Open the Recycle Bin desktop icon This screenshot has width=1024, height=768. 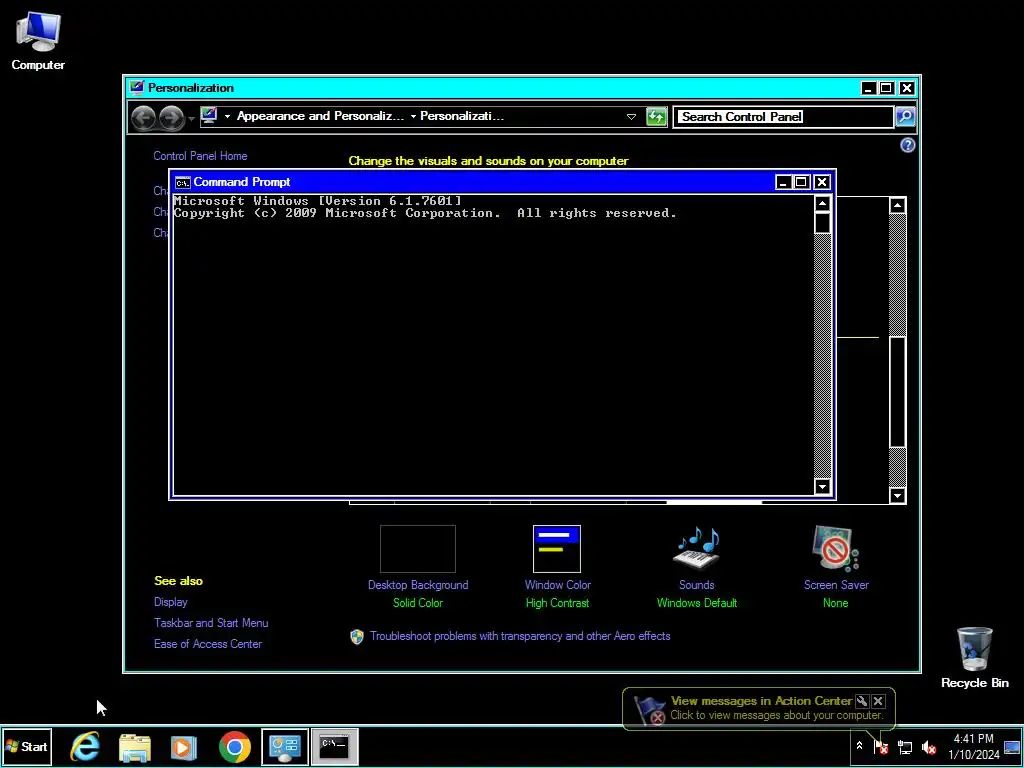pos(974,658)
